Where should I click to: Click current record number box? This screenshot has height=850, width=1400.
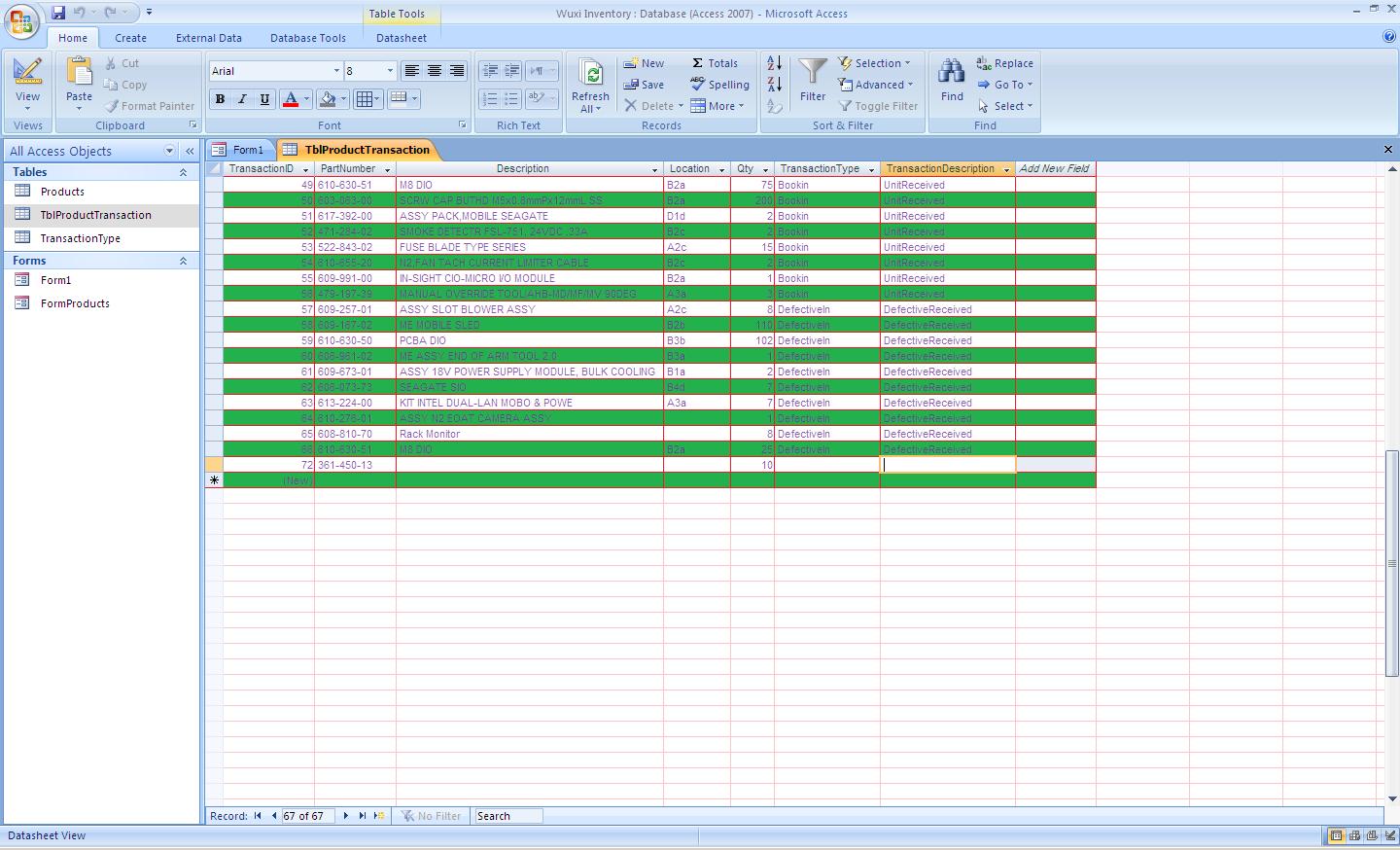point(306,816)
